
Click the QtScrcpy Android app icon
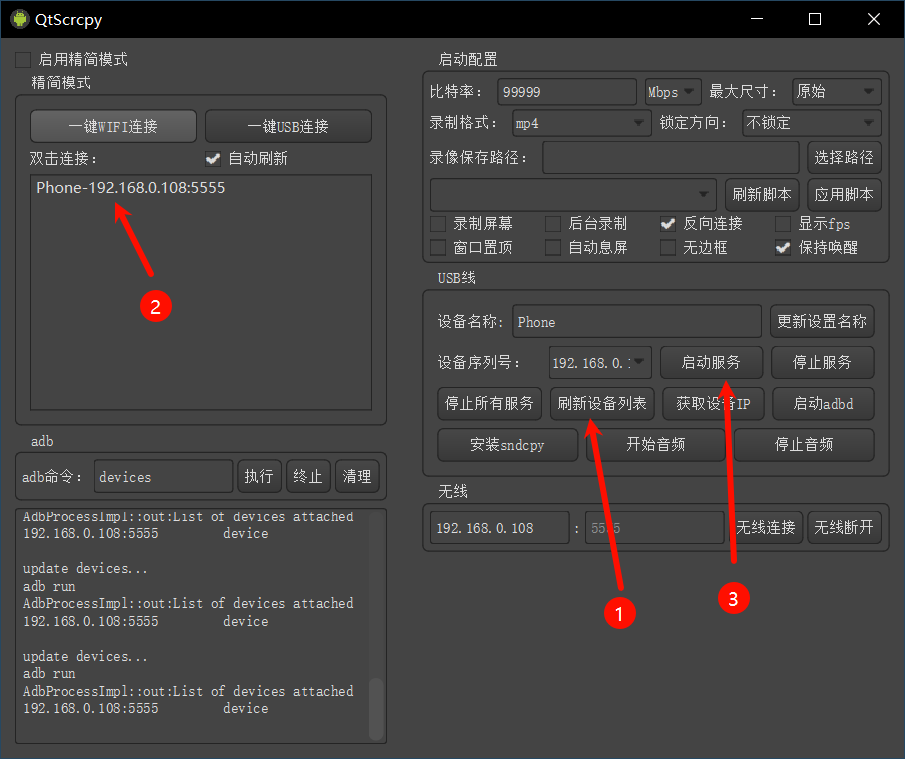click(x=19, y=19)
